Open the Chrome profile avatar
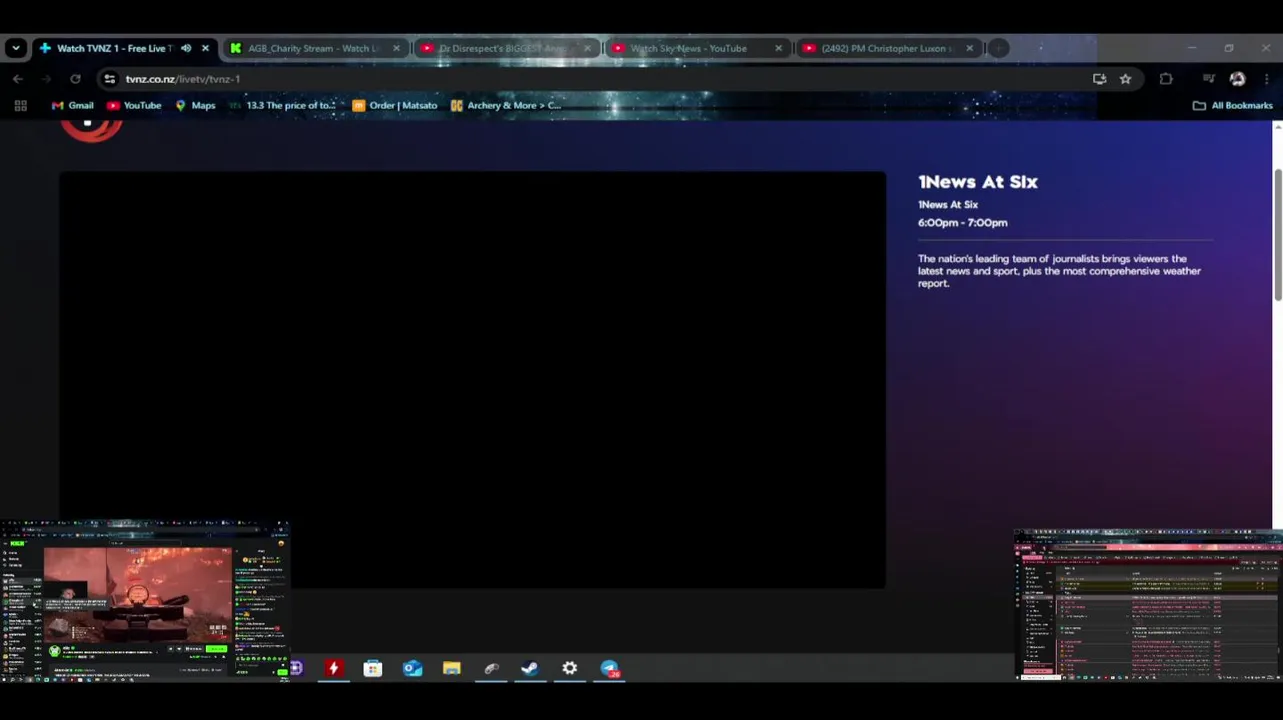The height and width of the screenshot is (720, 1283). pos(1237,79)
